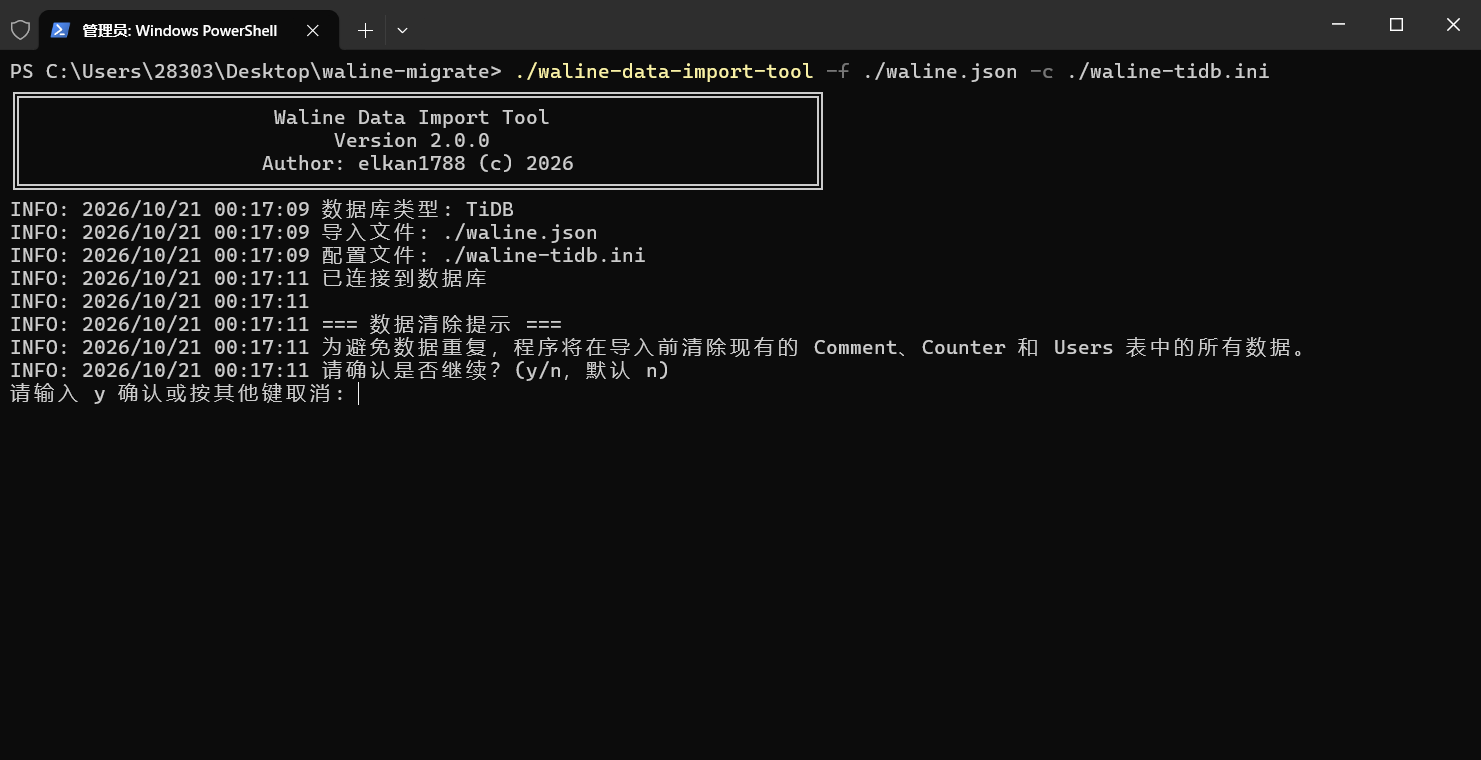Click the './waline.json' argument in command line
This screenshot has height=760, width=1481.
tap(940, 71)
